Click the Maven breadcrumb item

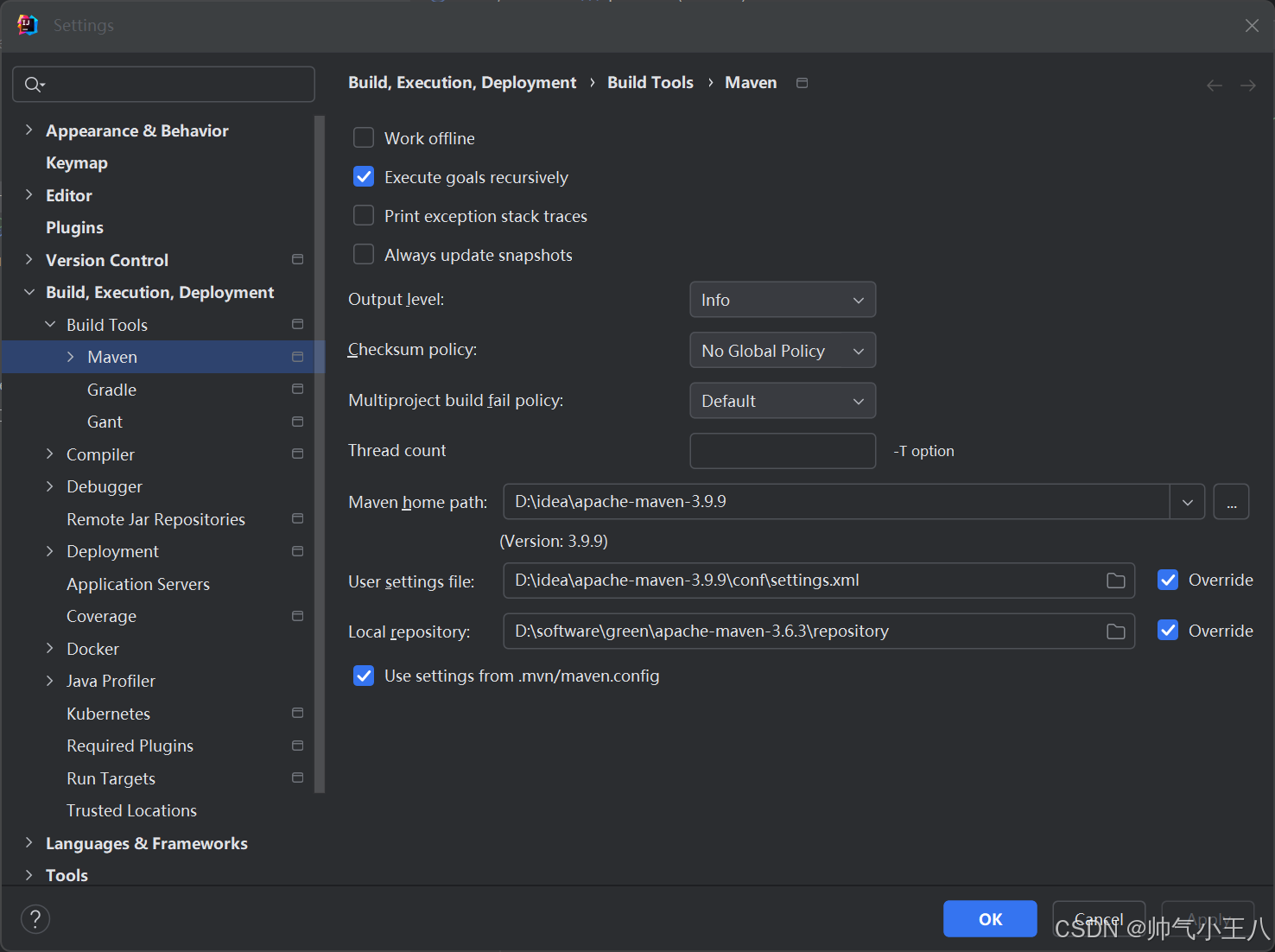click(x=751, y=82)
